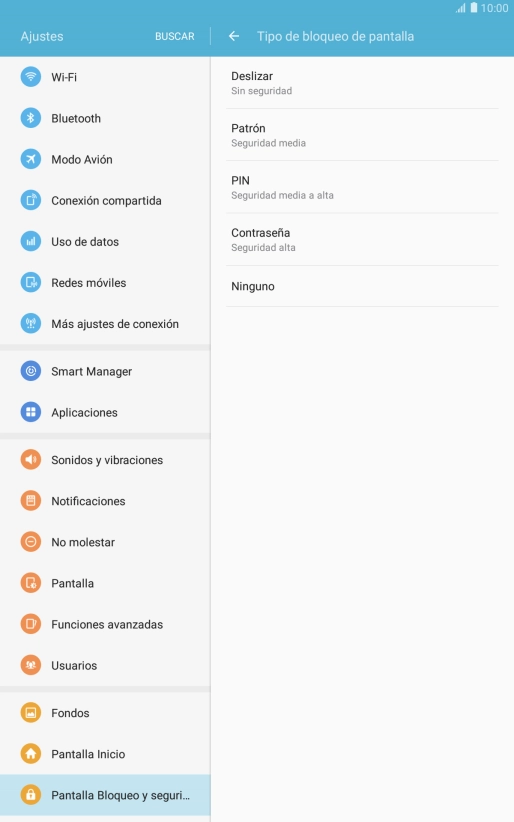514x822 pixels.
Task: Tap the Smart Manager icon
Action: [x=30, y=371]
